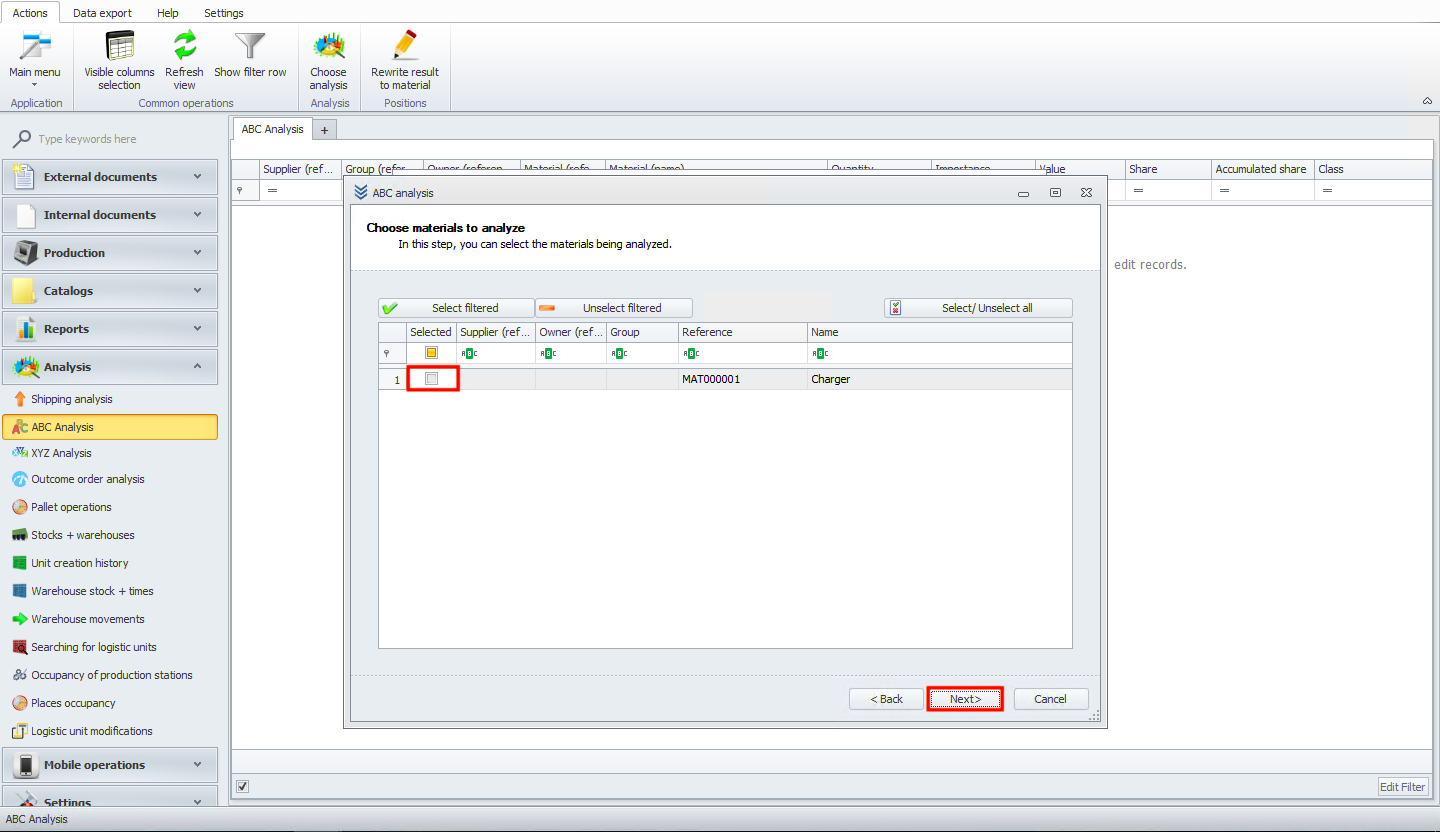Image resolution: width=1440 pixels, height=832 pixels.
Task: Open the Settings ribbon tab
Action: [x=224, y=13]
